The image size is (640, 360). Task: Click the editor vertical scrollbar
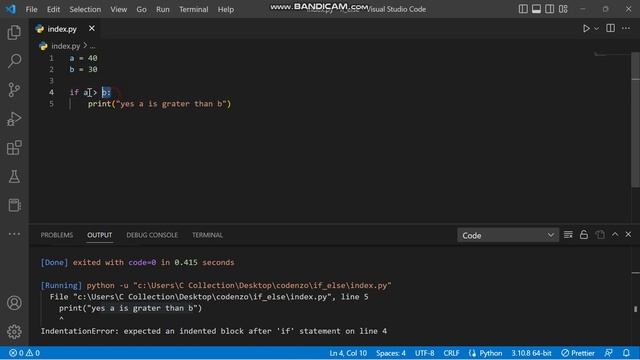[636, 119]
